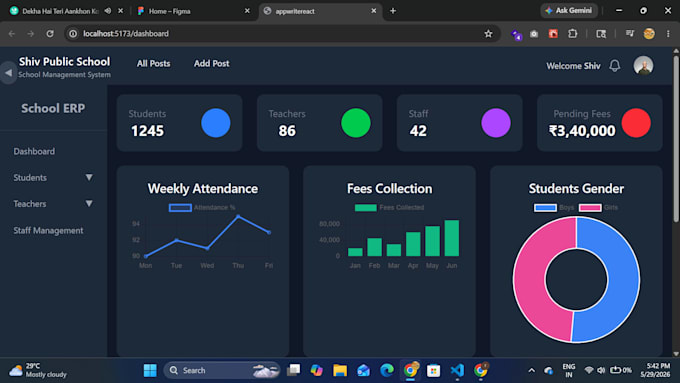Go back in the browser
The width and height of the screenshot is (680, 383).
12,33
